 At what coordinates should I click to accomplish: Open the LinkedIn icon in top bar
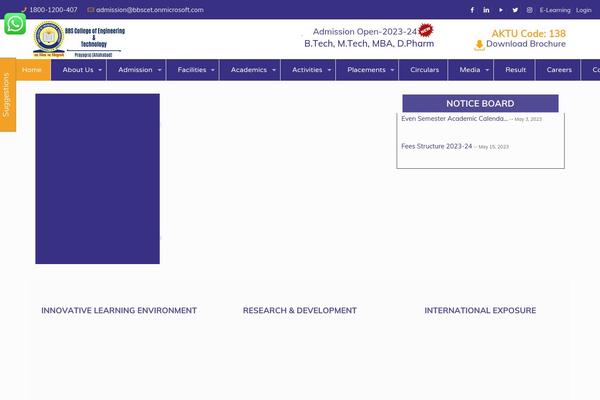(x=486, y=10)
